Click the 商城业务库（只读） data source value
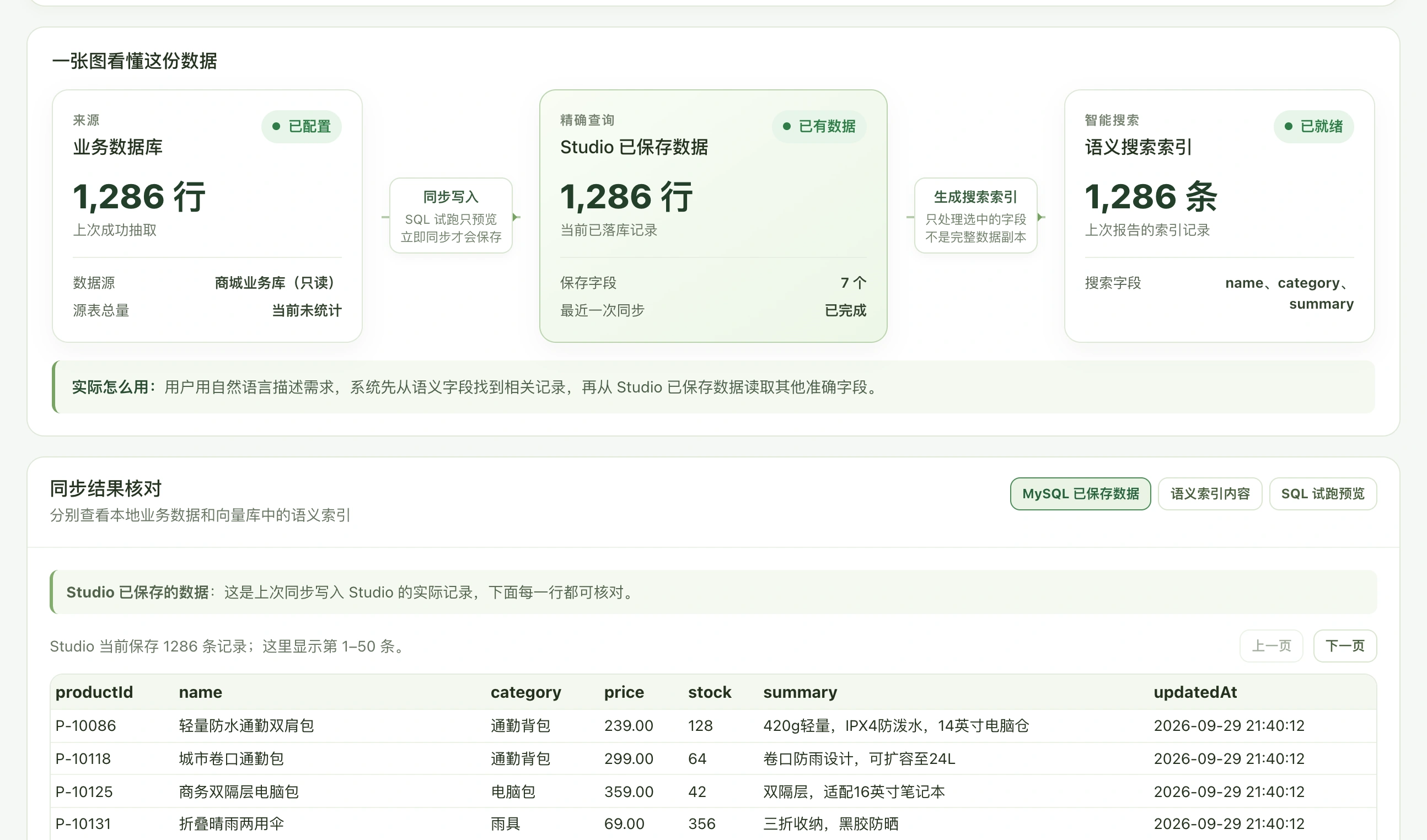 tap(278, 282)
